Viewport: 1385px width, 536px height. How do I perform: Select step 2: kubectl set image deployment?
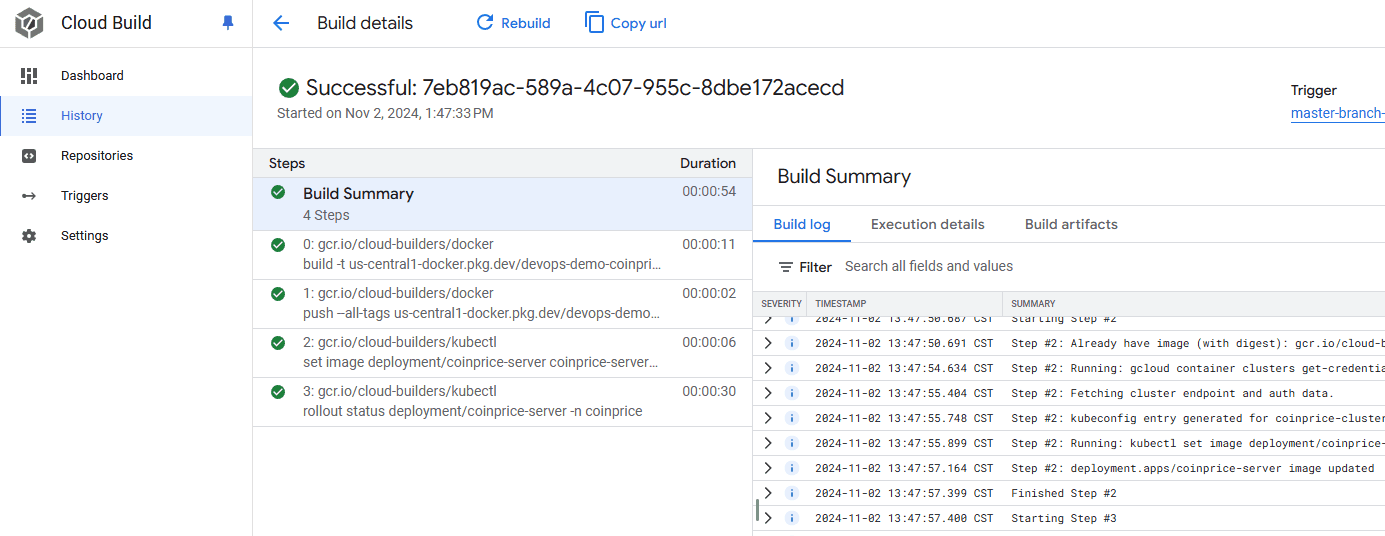[502, 353]
